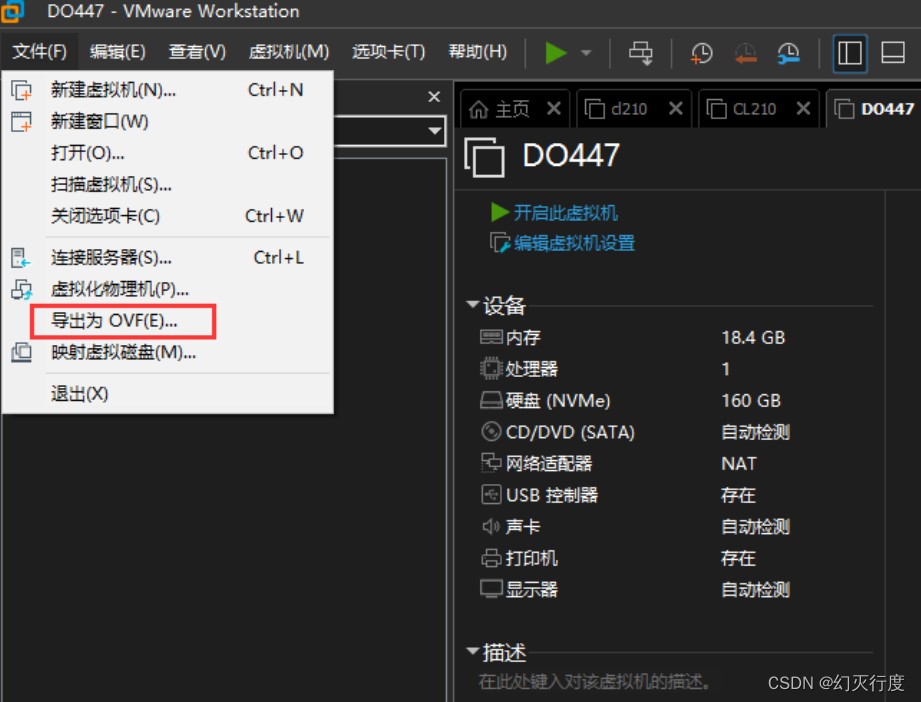The height and width of the screenshot is (702, 921).
Task: Select the USB 控制器 device row
Action: point(675,495)
